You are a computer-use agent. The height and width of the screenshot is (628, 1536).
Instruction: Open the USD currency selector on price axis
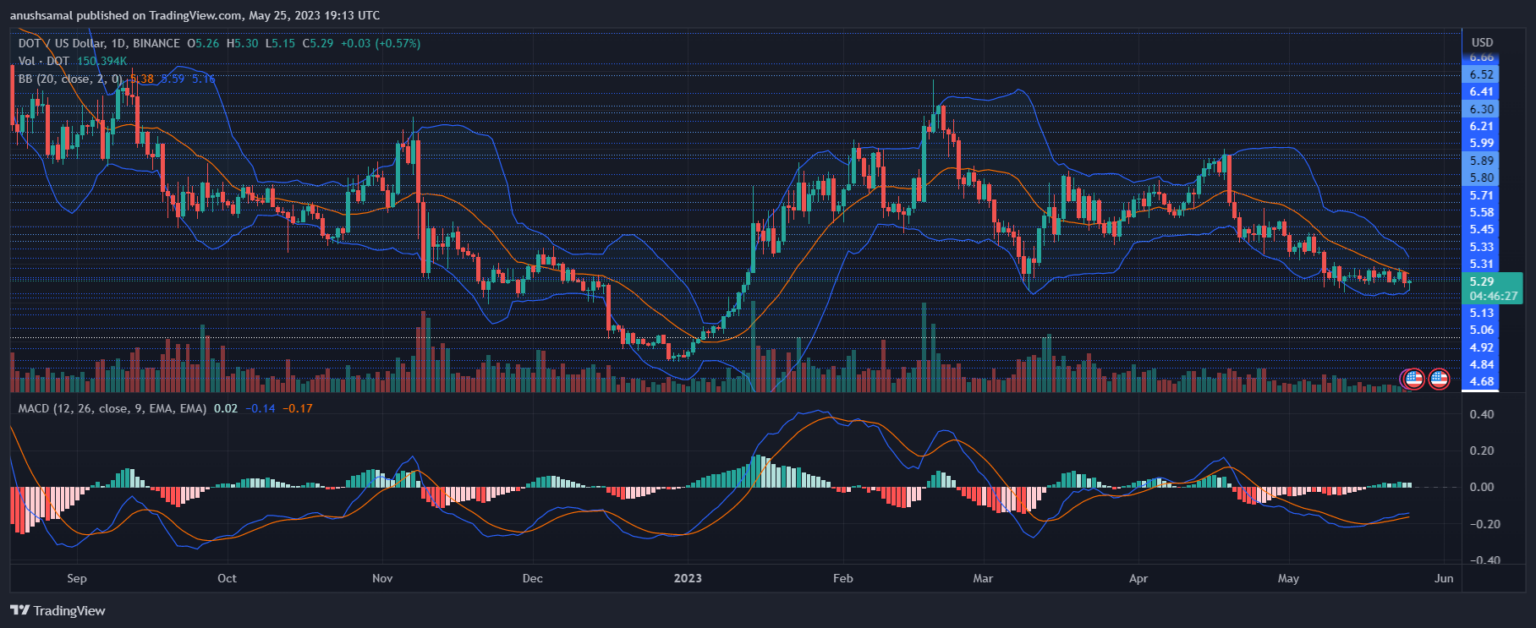point(1482,42)
